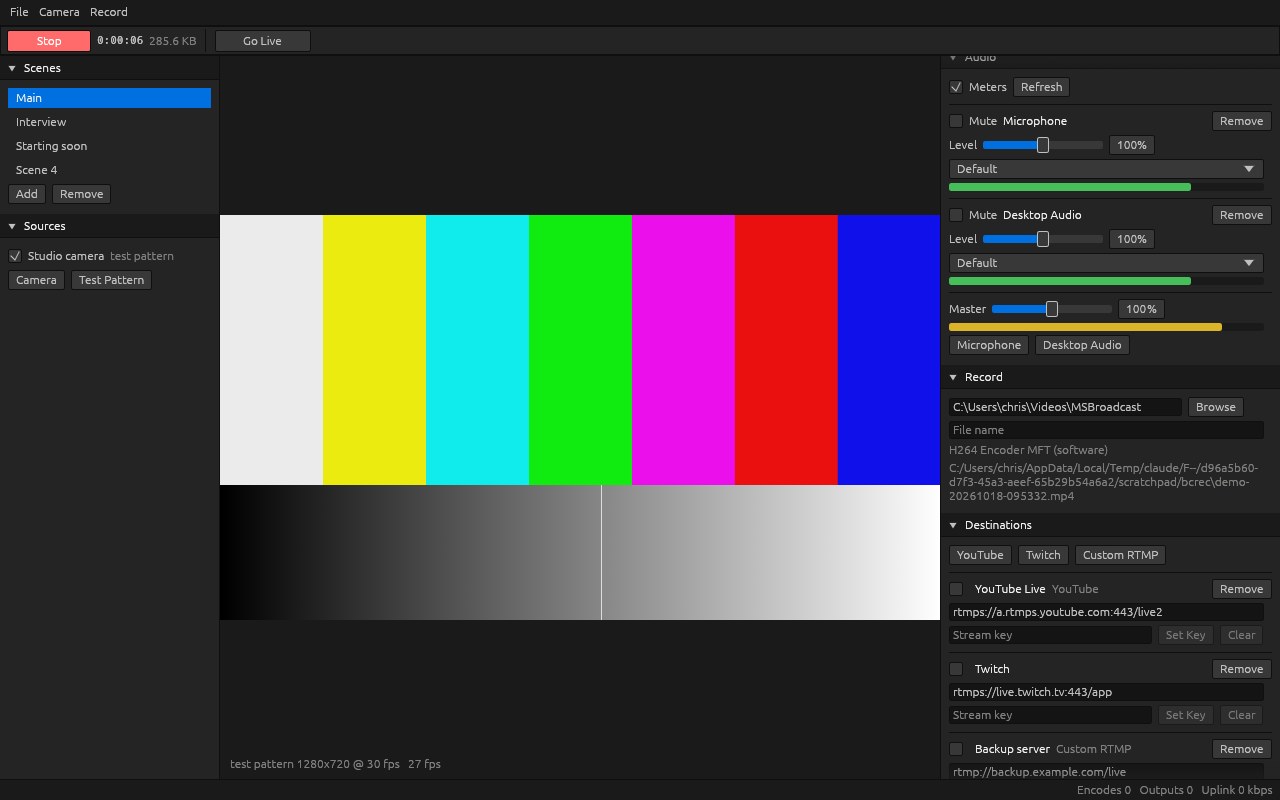The width and height of the screenshot is (1280, 800).
Task: Click the Twitch server URL field
Action: tap(1106, 692)
